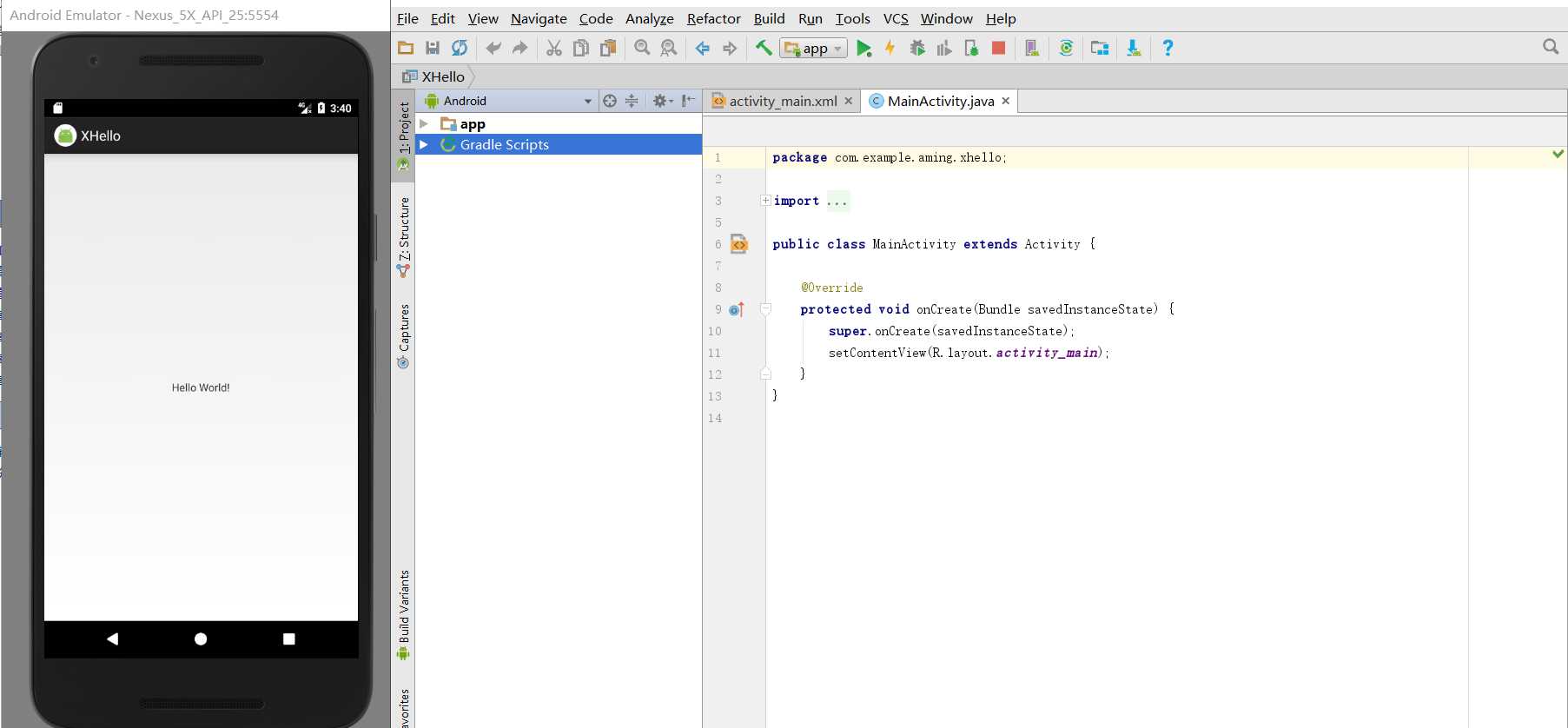Screen dimensions: 1568x728
Task: Close the MainActivity.java tab
Action: point(1006,101)
